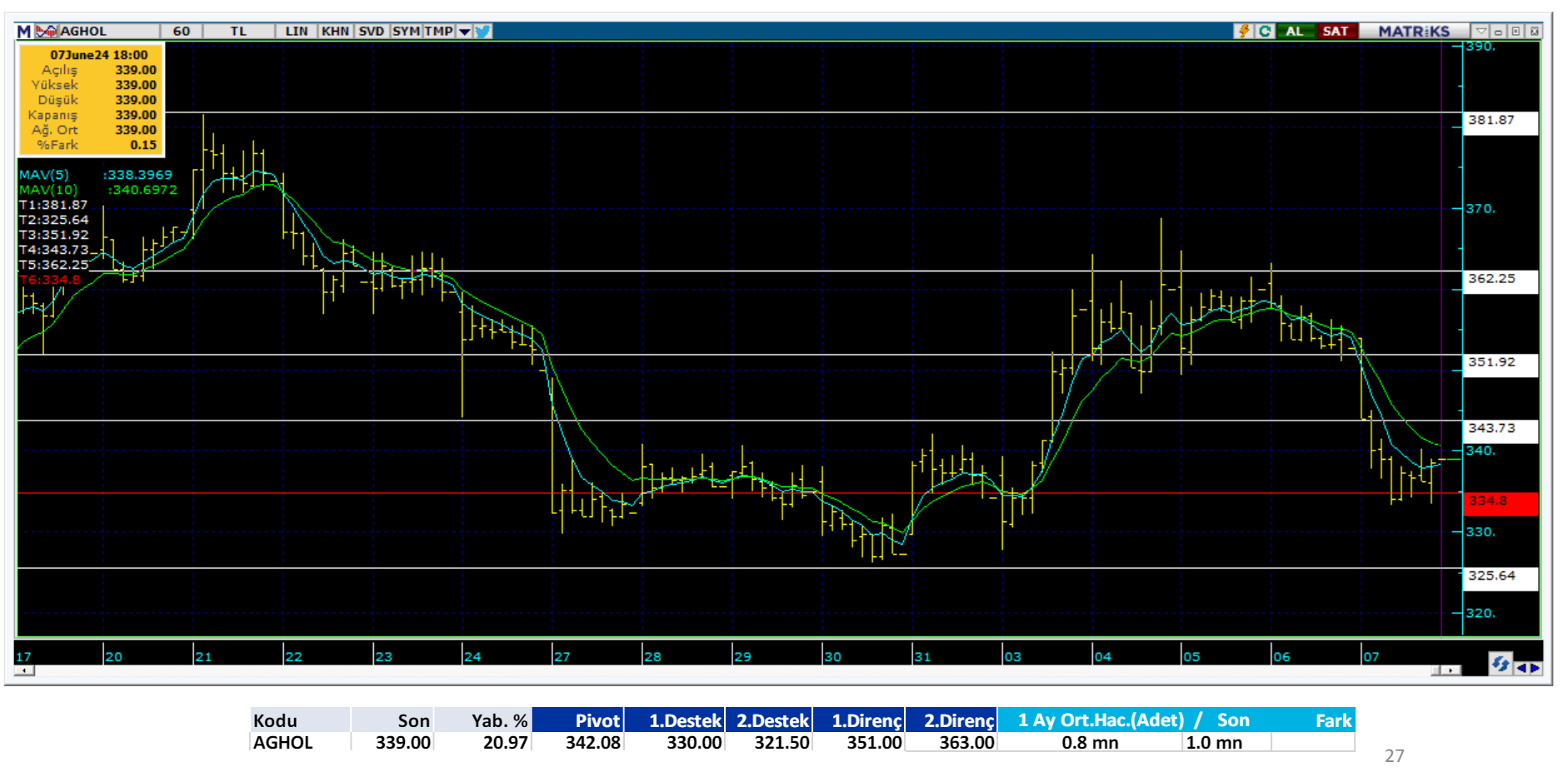Click the T3:351.92 trend line label

[53, 235]
